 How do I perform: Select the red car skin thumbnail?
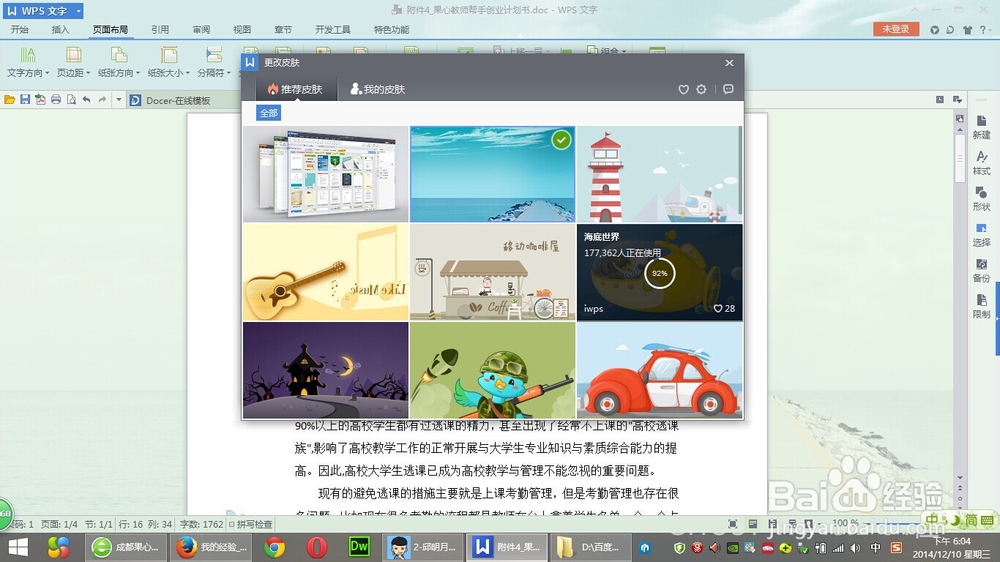point(659,370)
